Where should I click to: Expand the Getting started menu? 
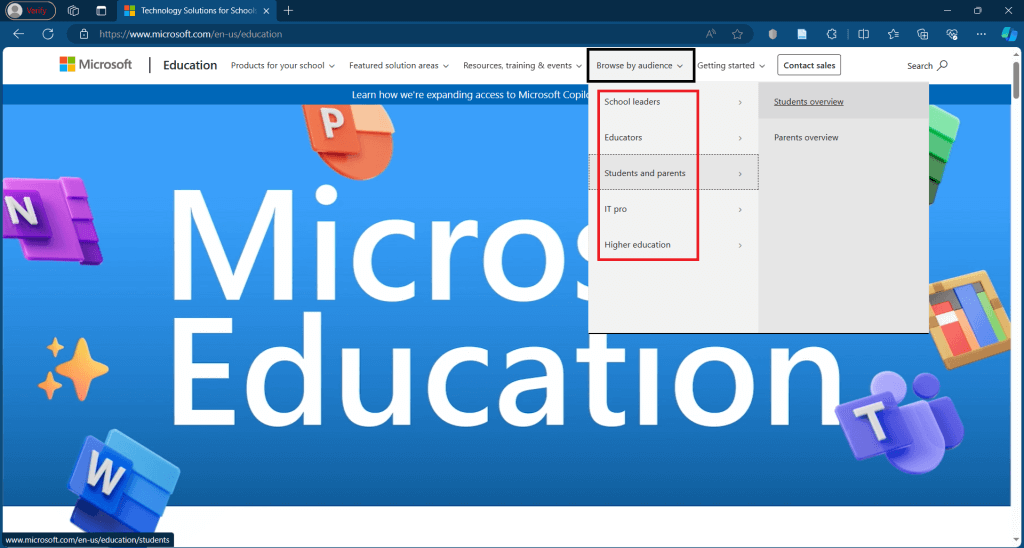pos(731,65)
